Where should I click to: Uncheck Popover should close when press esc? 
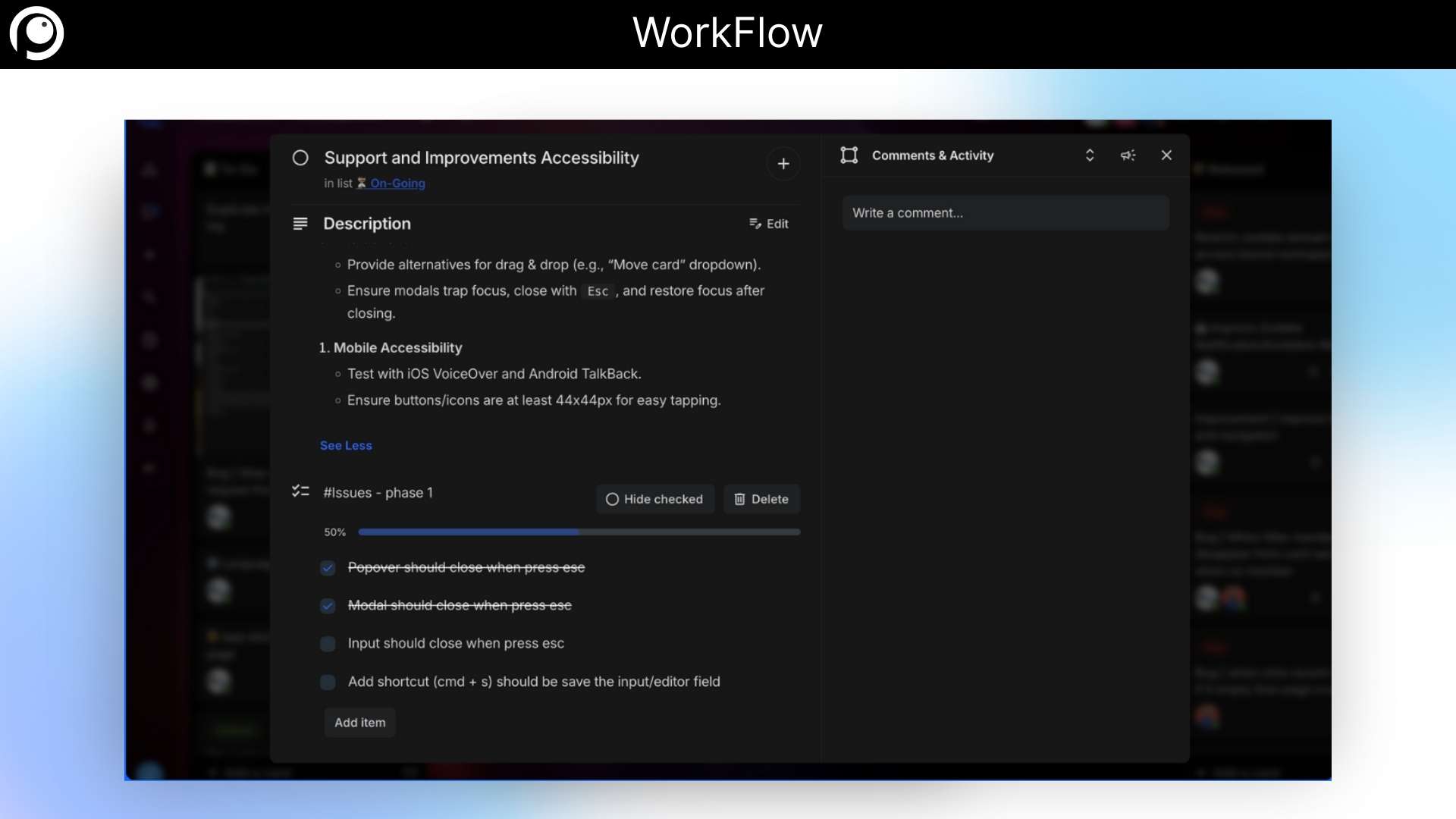coord(328,568)
